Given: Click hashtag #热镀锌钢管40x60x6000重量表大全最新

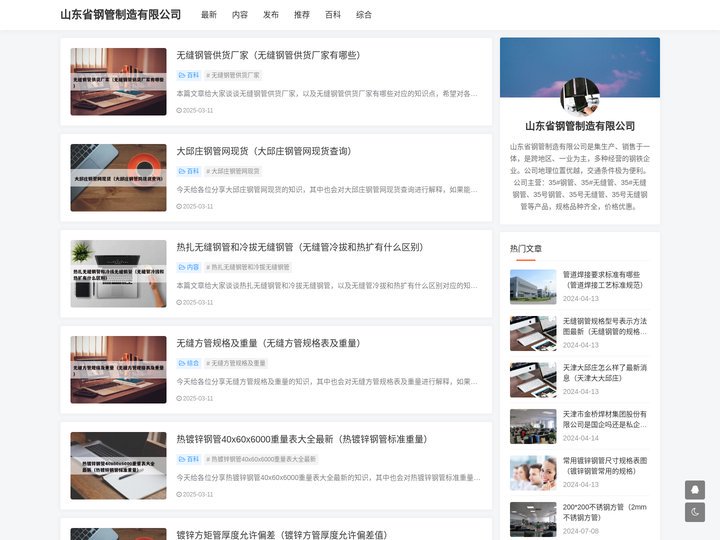Looking at the screenshot, I should [261, 459].
